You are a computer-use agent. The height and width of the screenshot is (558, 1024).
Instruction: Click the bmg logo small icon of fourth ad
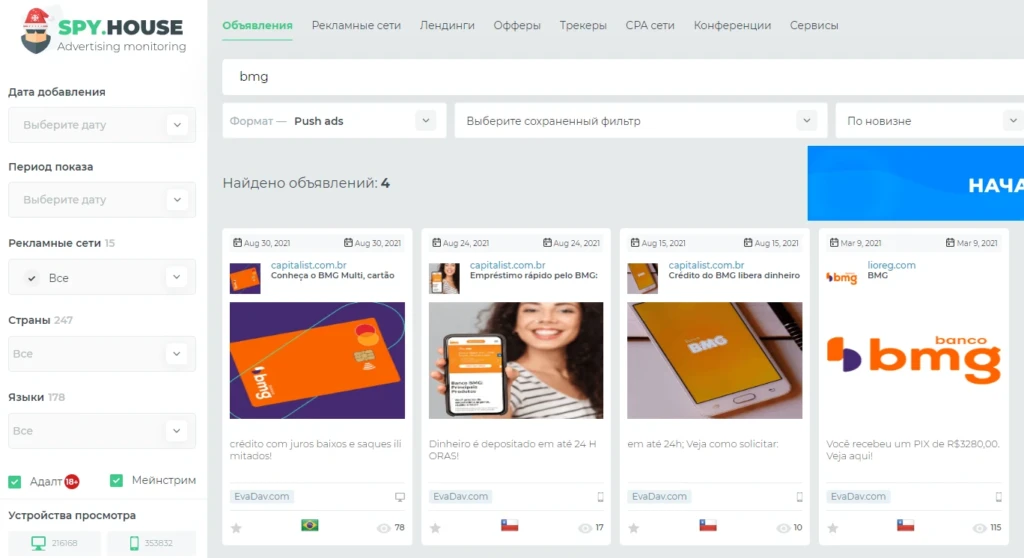(842, 278)
